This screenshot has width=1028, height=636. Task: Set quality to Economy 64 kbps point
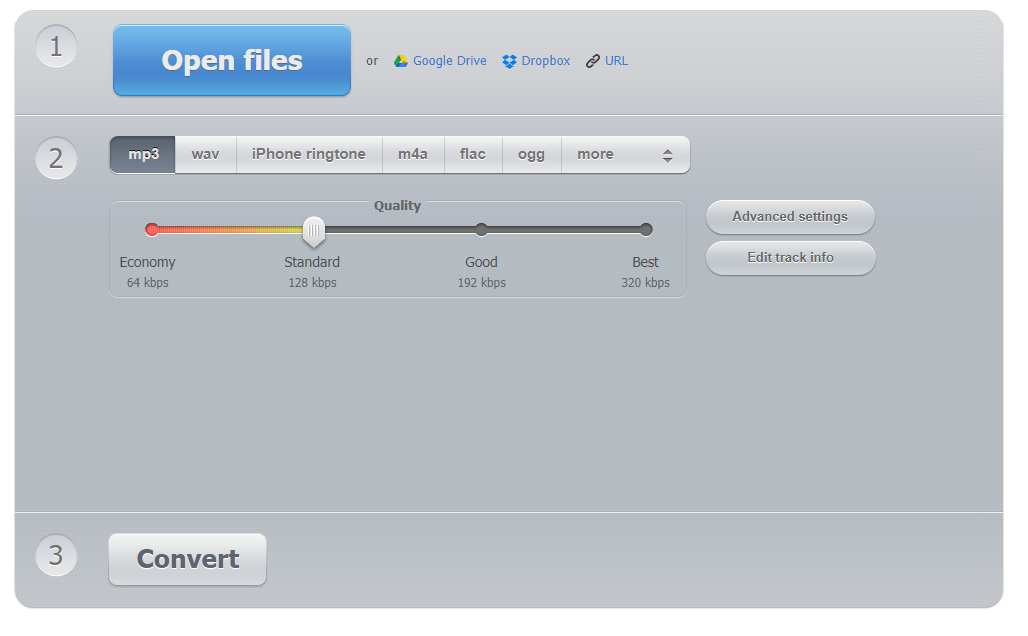(152, 229)
